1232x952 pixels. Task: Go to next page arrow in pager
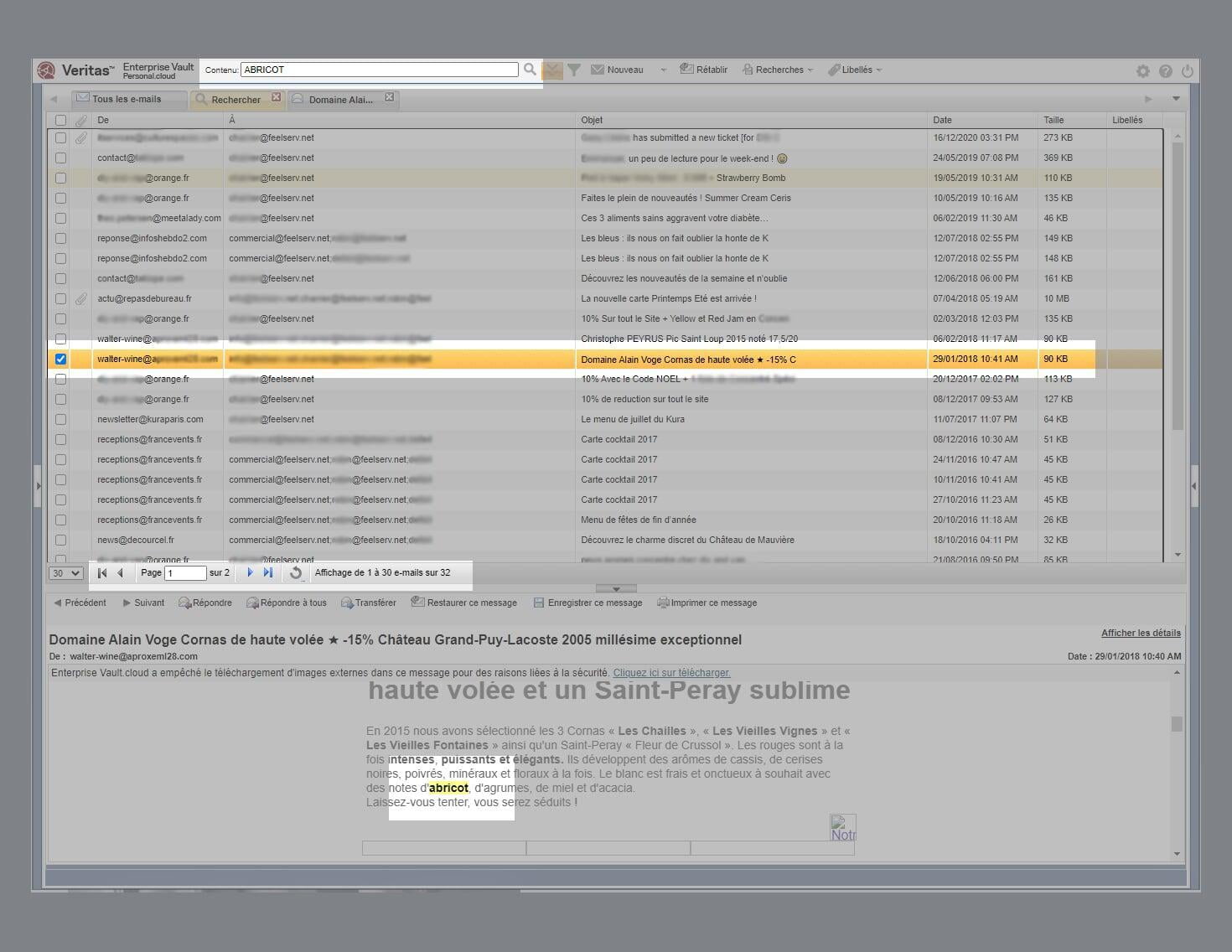click(x=250, y=572)
